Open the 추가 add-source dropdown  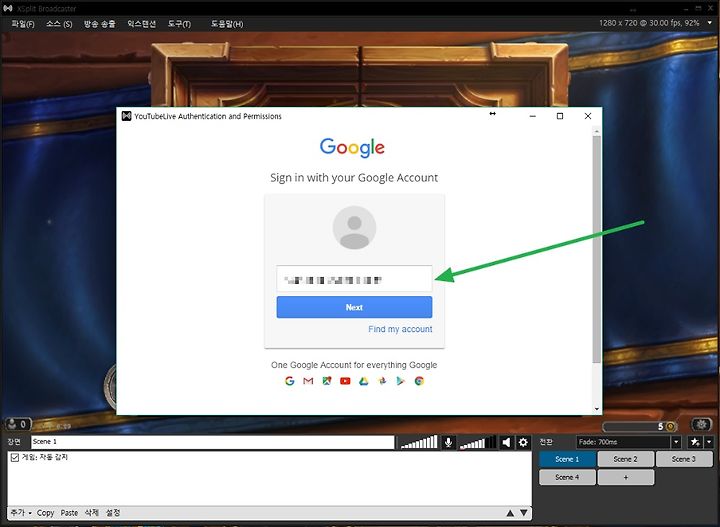coord(21,513)
